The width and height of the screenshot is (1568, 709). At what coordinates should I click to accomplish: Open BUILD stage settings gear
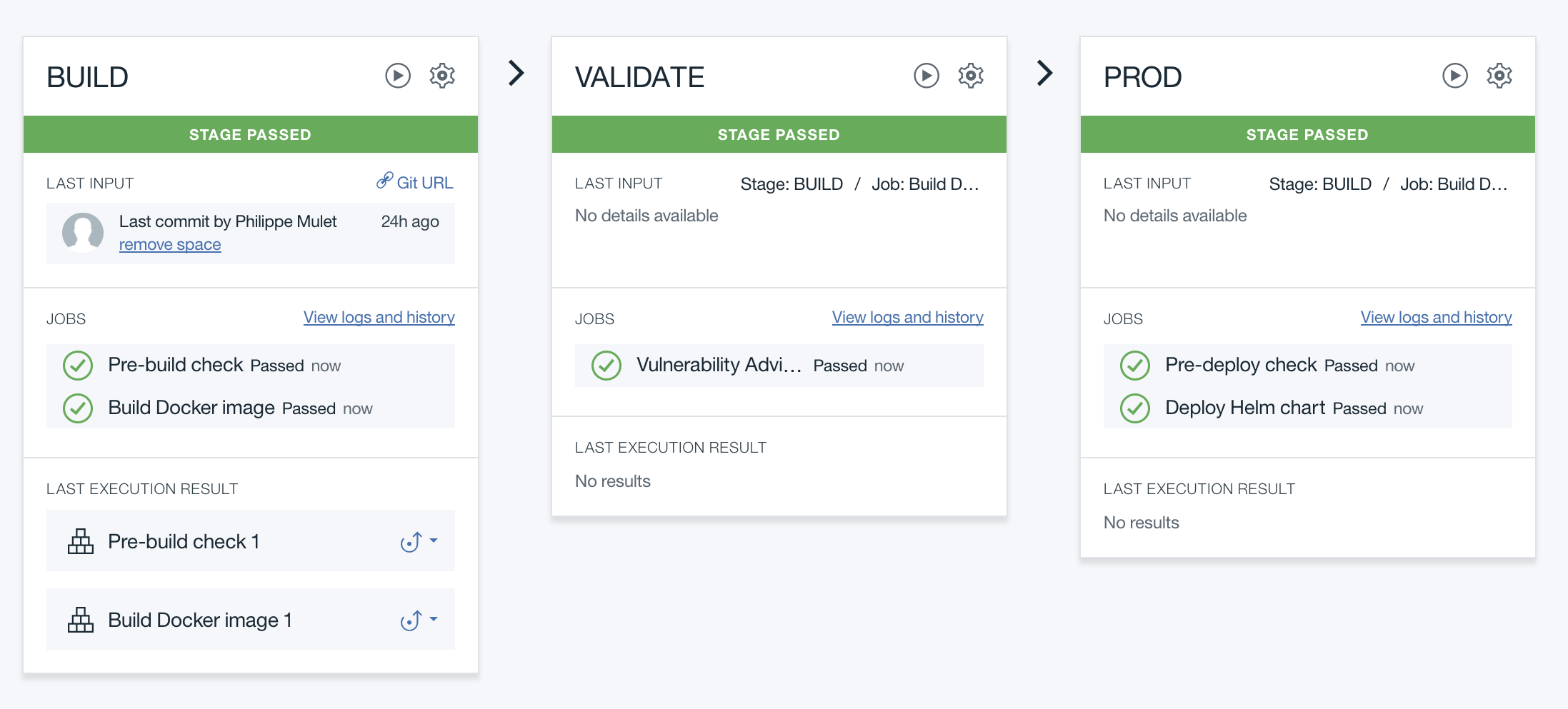coord(442,76)
